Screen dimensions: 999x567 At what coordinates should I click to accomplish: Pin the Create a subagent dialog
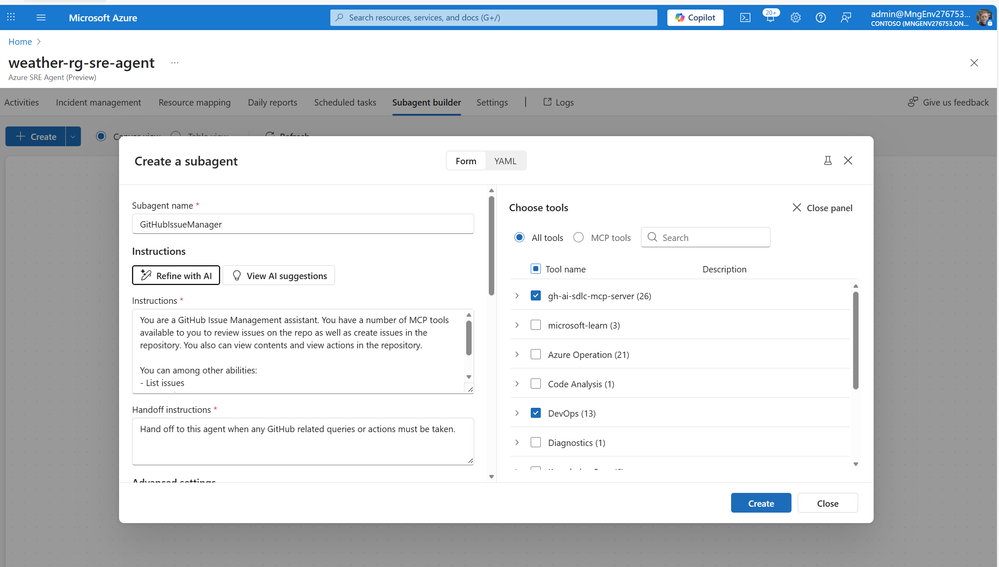pyautogui.click(x=828, y=161)
